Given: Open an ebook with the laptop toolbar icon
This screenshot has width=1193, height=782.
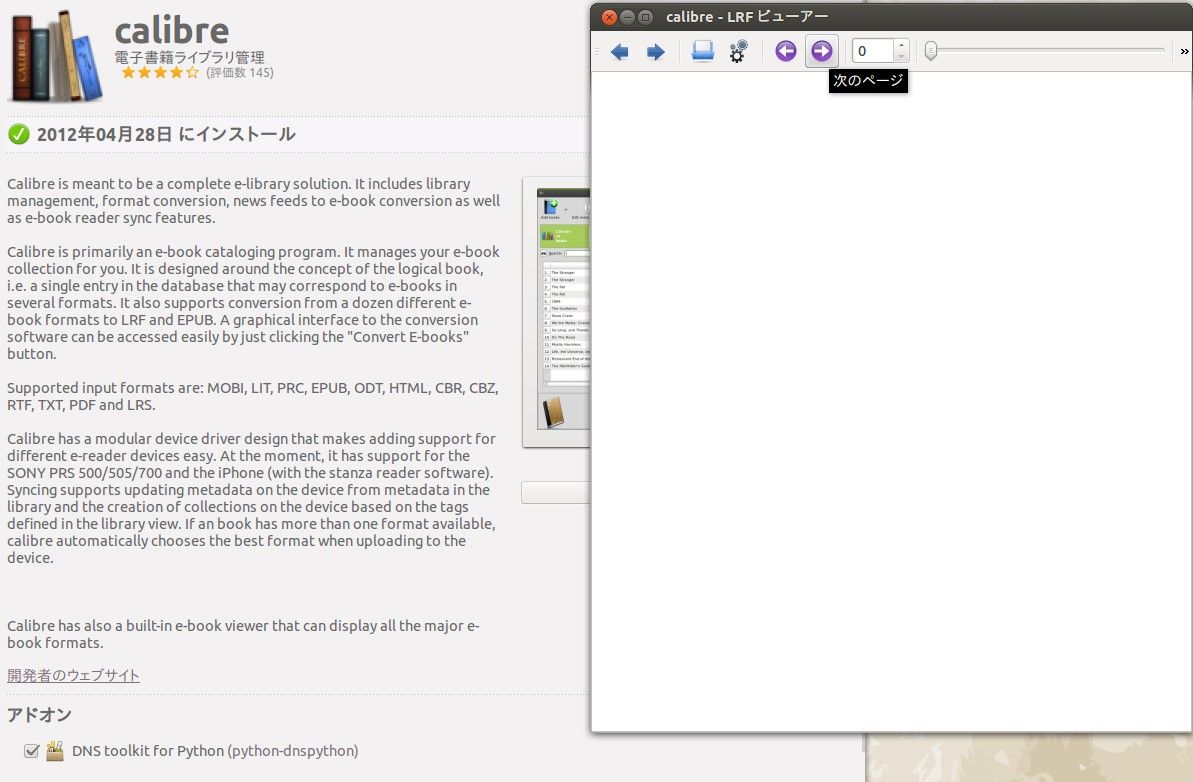Looking at the screenshot, I should (x=702, y=51).
